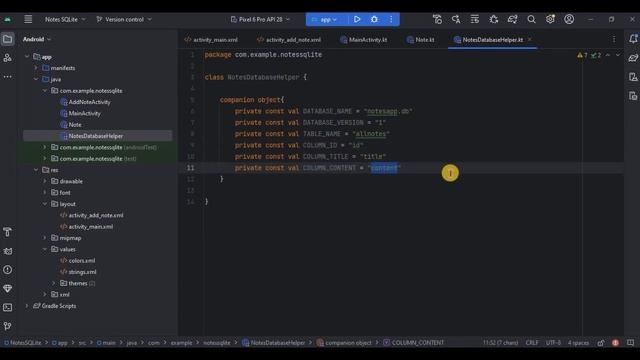The height and width of the screenshot is (360, 640).
Task: Run the app with play button
Action: click(357, 19)
